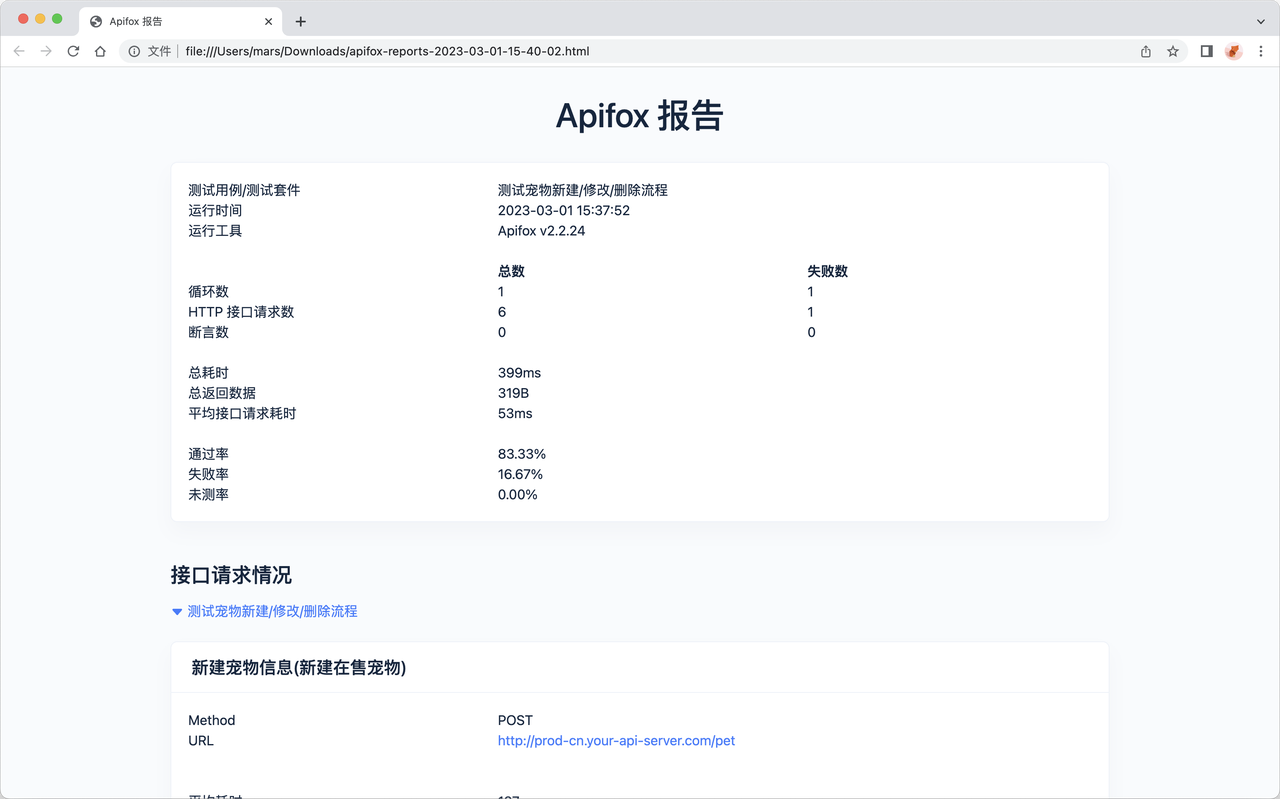
Task: Click the 断言数 row label
Action: [208, 332]
